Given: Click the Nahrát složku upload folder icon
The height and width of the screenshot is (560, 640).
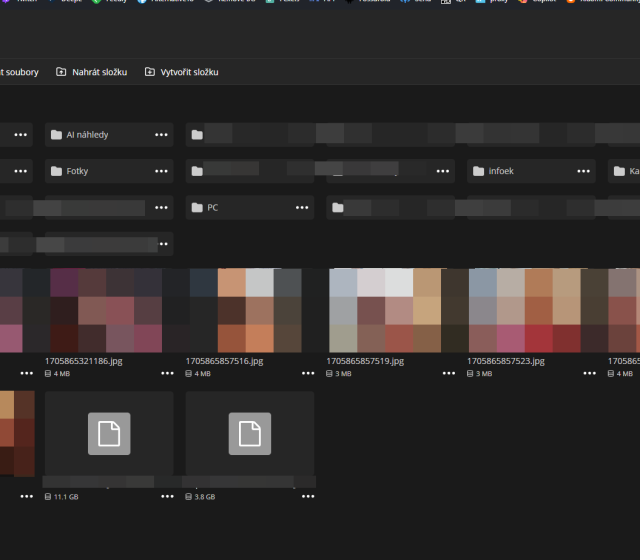Looking at the screenshot, I should (x=61, y=72).
